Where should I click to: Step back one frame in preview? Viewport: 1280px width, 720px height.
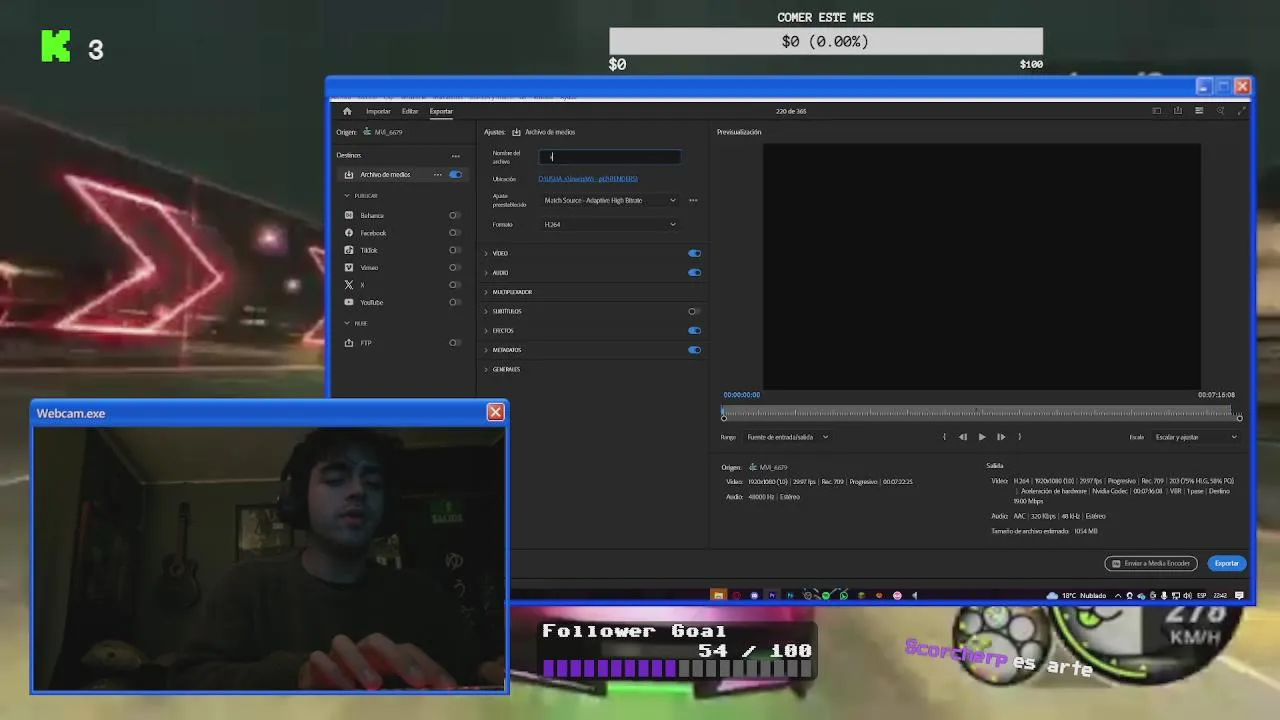click(963, 437)
